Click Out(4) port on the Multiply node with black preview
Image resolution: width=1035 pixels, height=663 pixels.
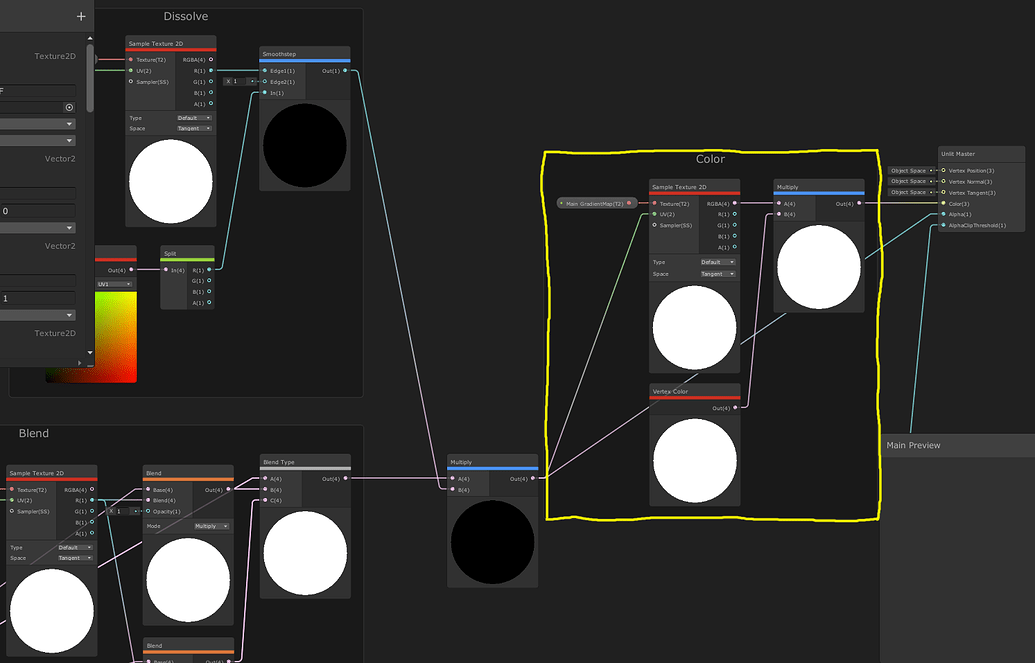533,479
